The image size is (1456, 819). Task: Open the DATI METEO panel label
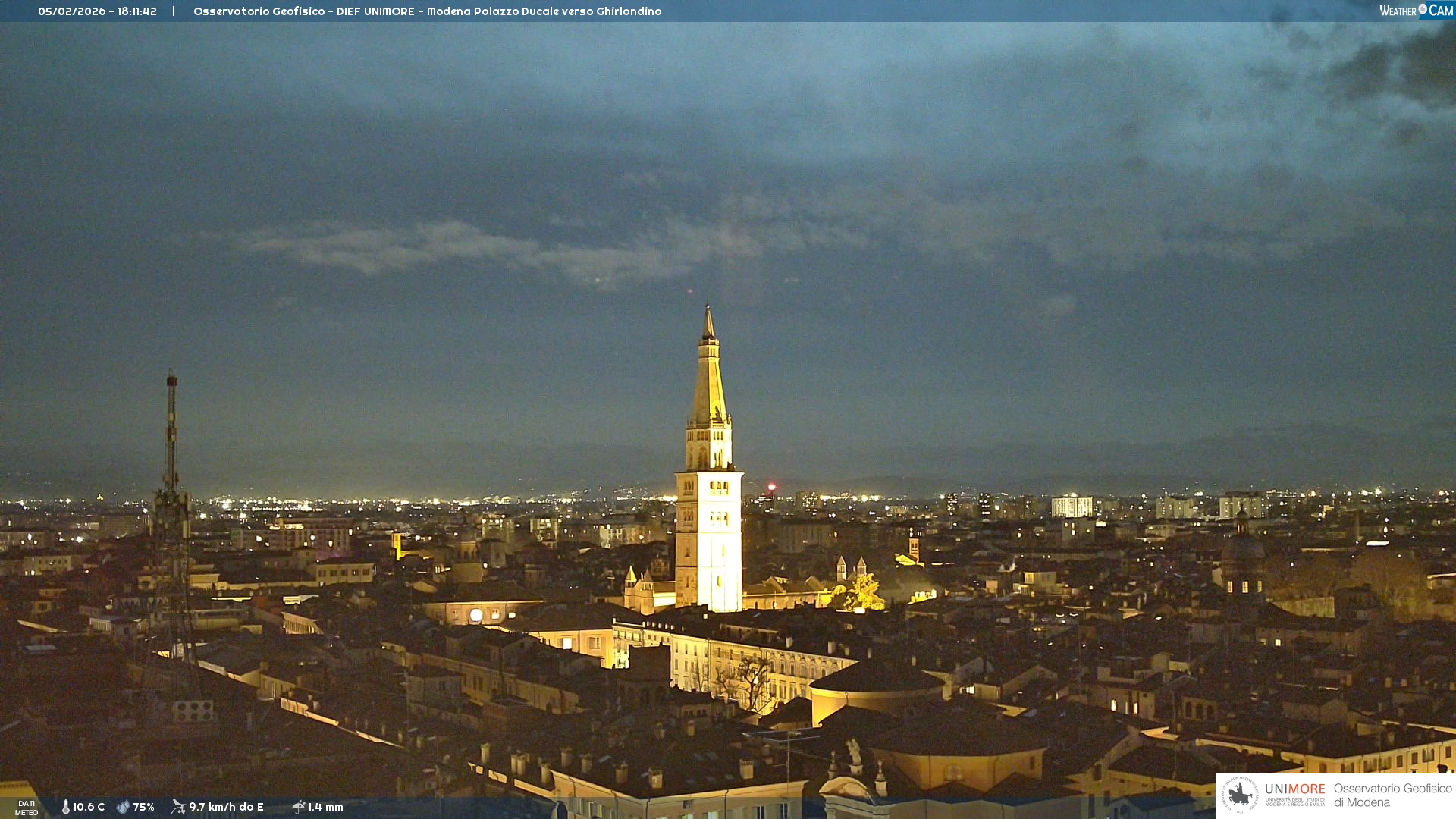point(27,808)
